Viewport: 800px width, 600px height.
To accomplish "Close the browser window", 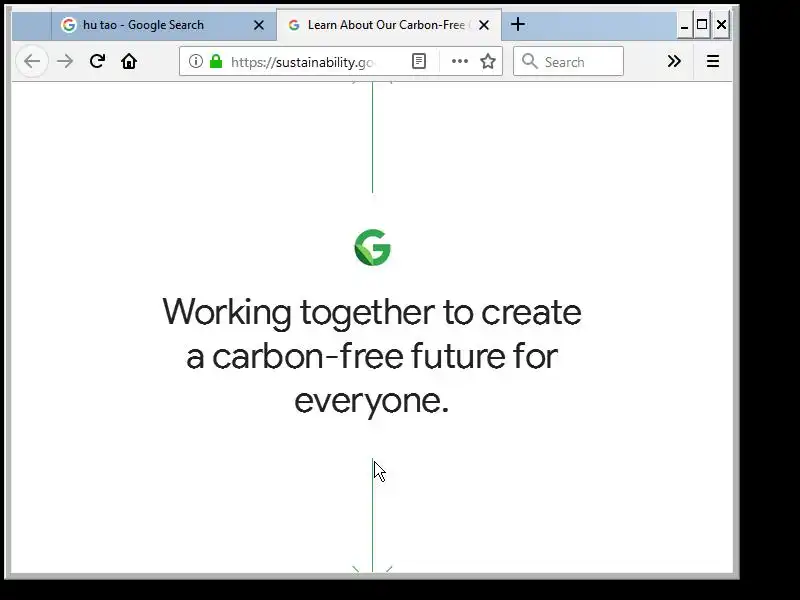I will coord(721,24).
